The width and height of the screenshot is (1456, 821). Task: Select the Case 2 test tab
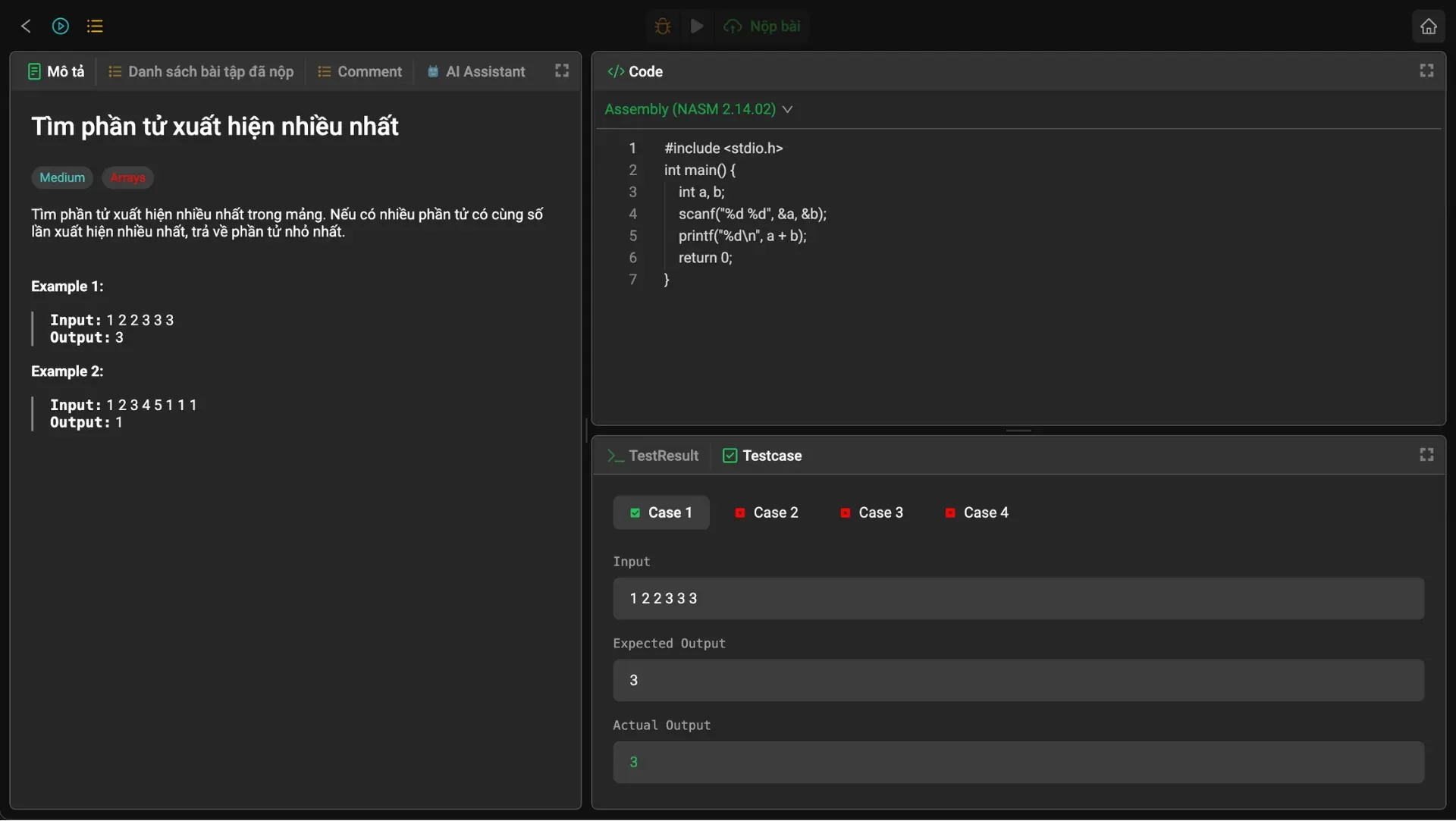(x=767, y=513)
